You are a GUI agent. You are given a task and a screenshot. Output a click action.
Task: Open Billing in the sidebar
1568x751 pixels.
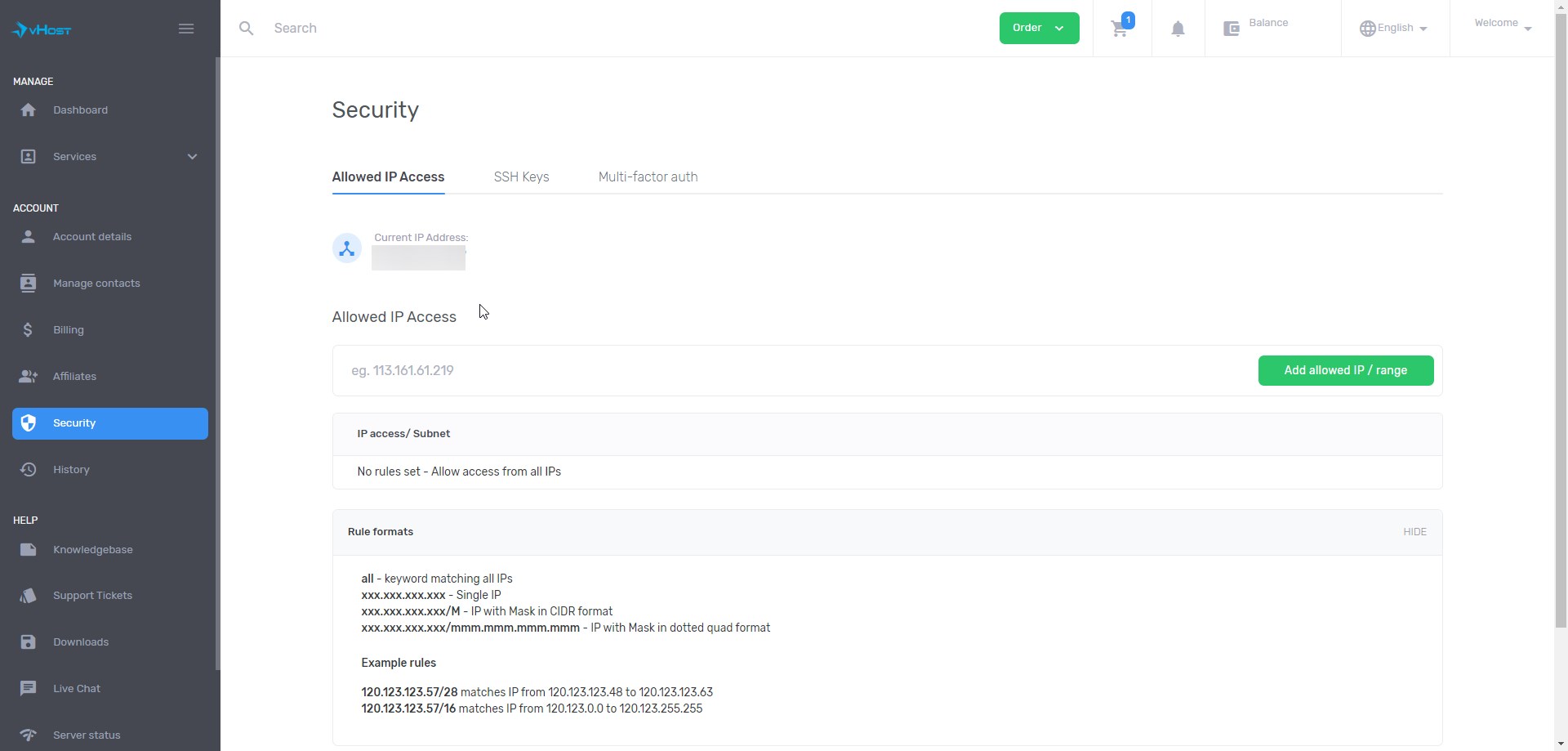click(x=69, y=330)
